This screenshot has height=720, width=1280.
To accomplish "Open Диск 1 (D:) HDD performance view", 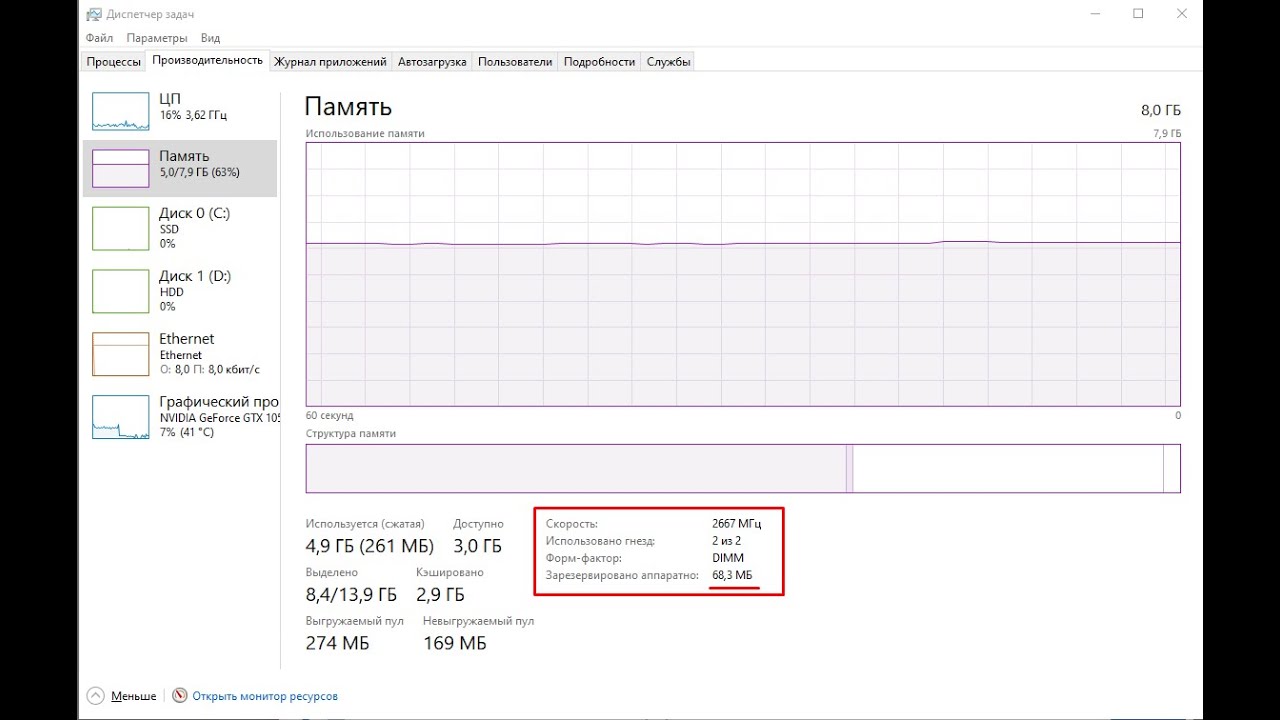I will point(120,291).
